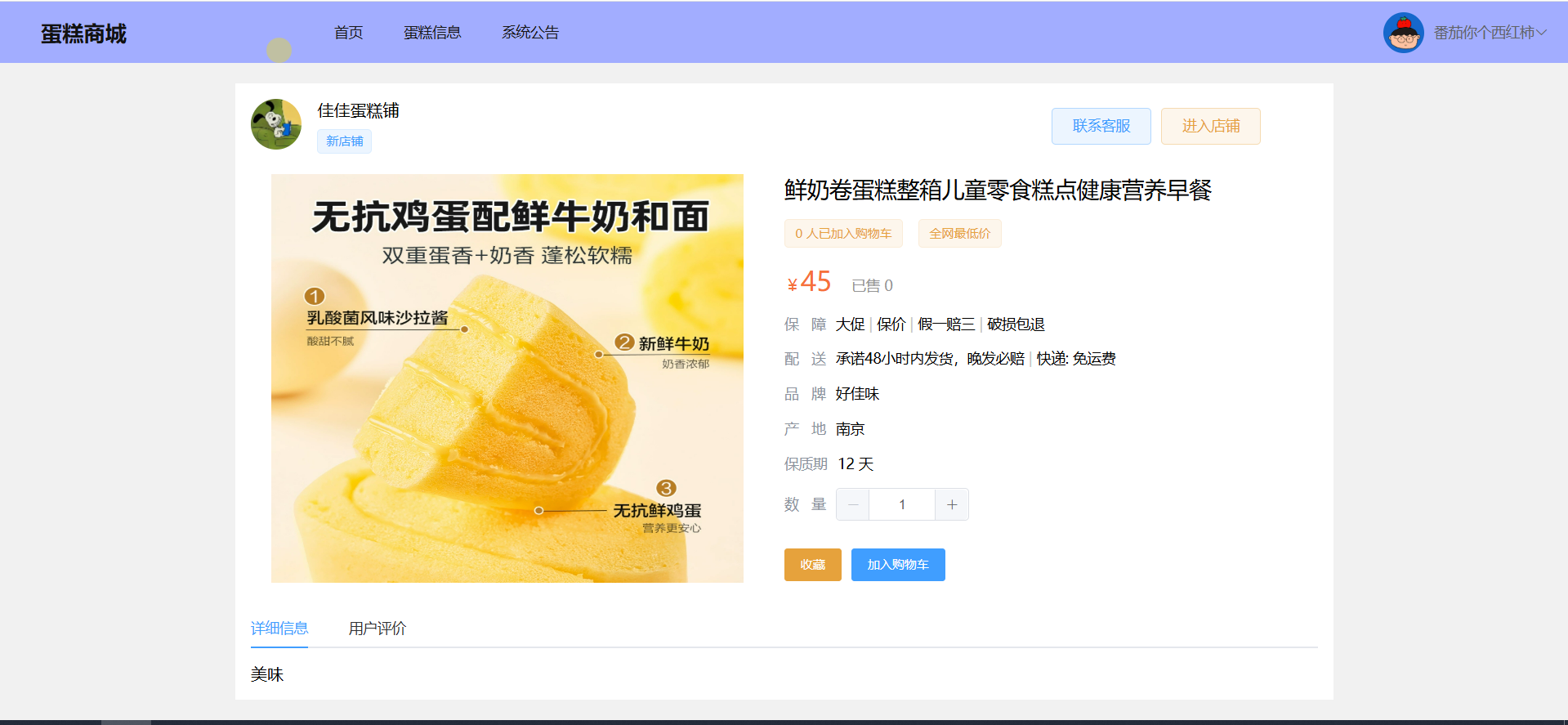The width and height of the screenshot is (1568, 725).
Task: Add the cake via 加入购物车
Action: [x=898, y=565]
